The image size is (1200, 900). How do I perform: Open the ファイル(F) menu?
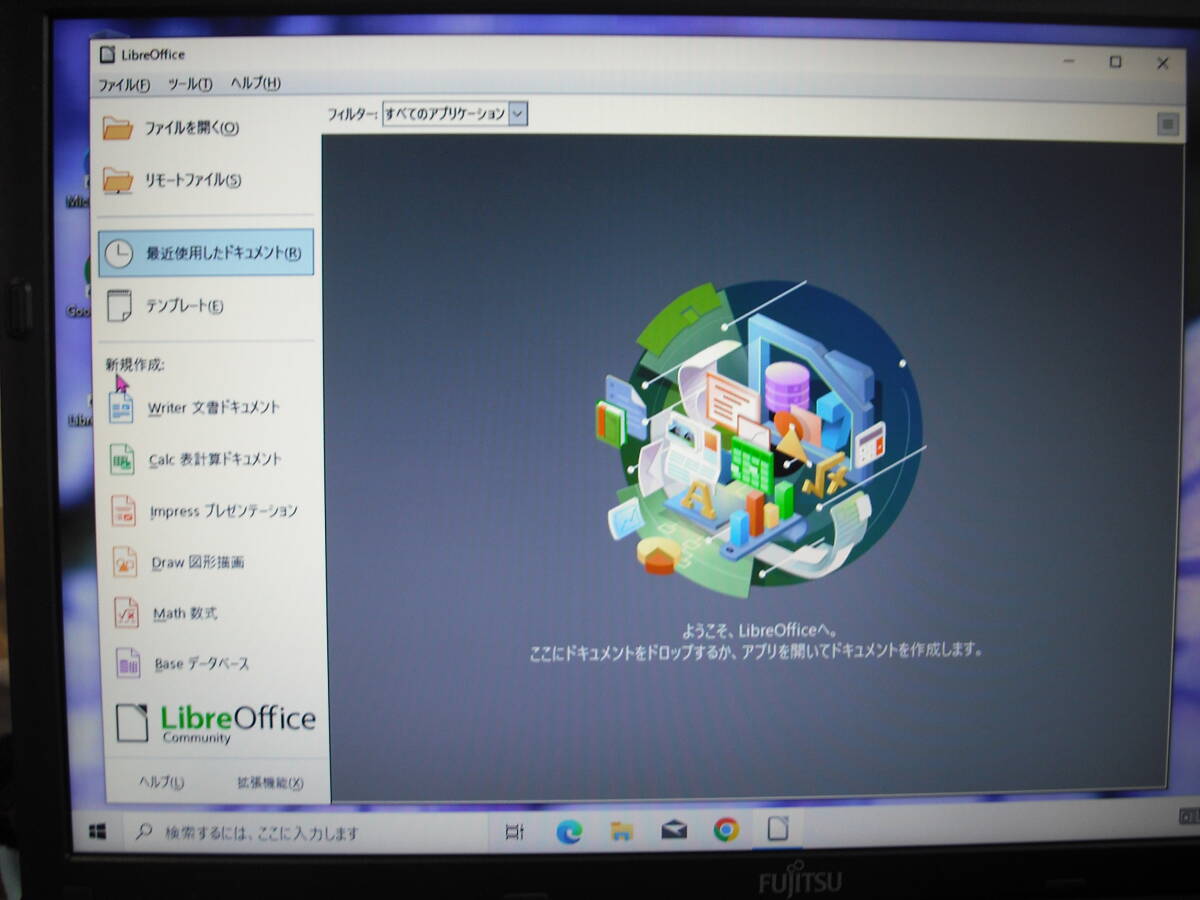124,85
